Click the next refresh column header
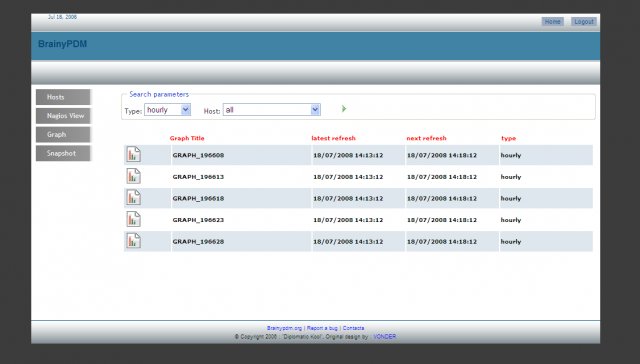 [427, 138]
